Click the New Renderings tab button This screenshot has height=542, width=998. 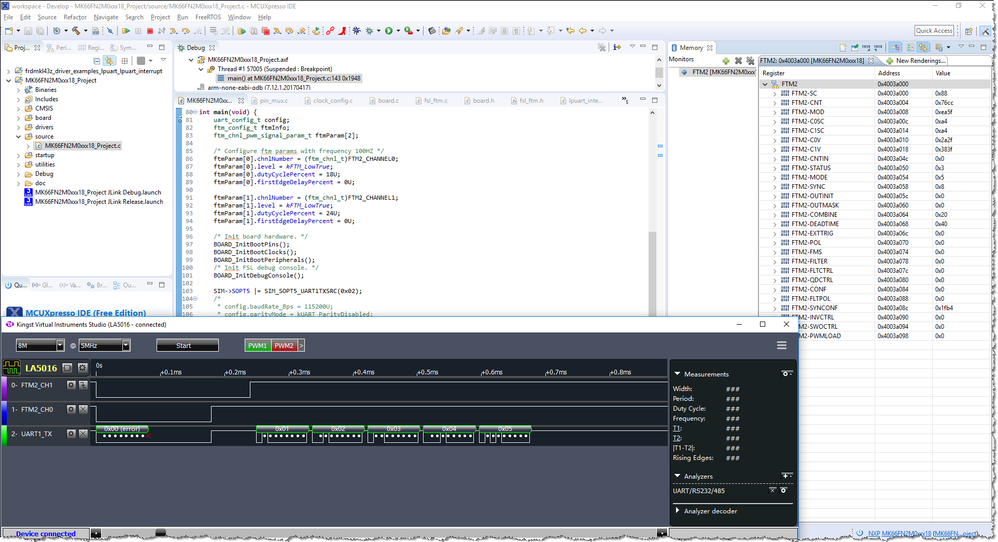(x=914, y=60)
